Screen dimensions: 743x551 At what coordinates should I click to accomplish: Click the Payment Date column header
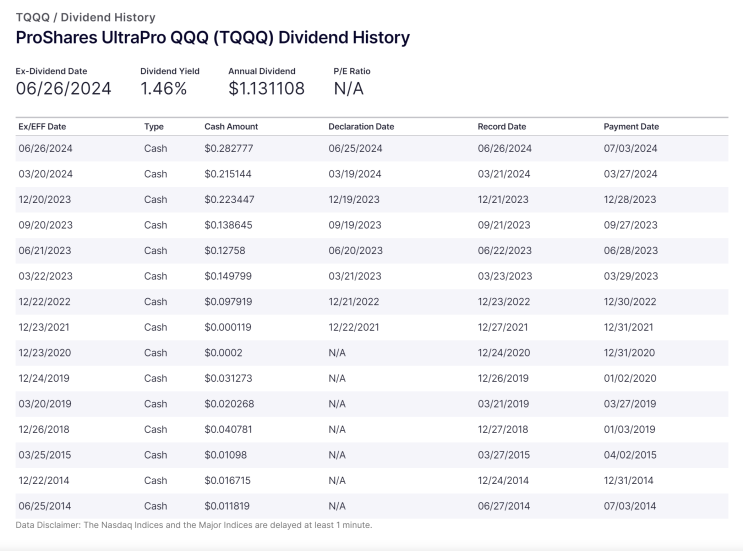(x=631, y=126)
